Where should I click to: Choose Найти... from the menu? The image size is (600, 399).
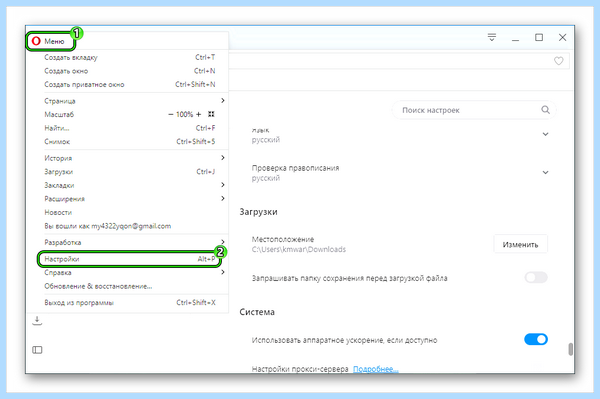point(129,128)
